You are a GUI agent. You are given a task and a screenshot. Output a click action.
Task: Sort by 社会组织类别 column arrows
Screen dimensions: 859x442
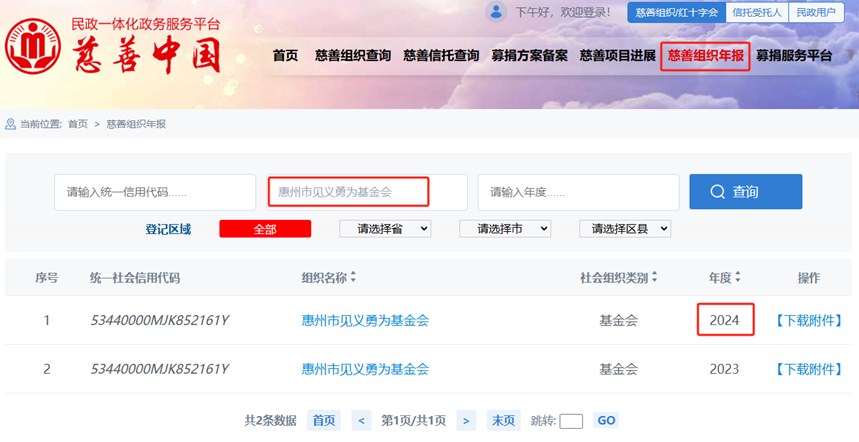[654, 277]
